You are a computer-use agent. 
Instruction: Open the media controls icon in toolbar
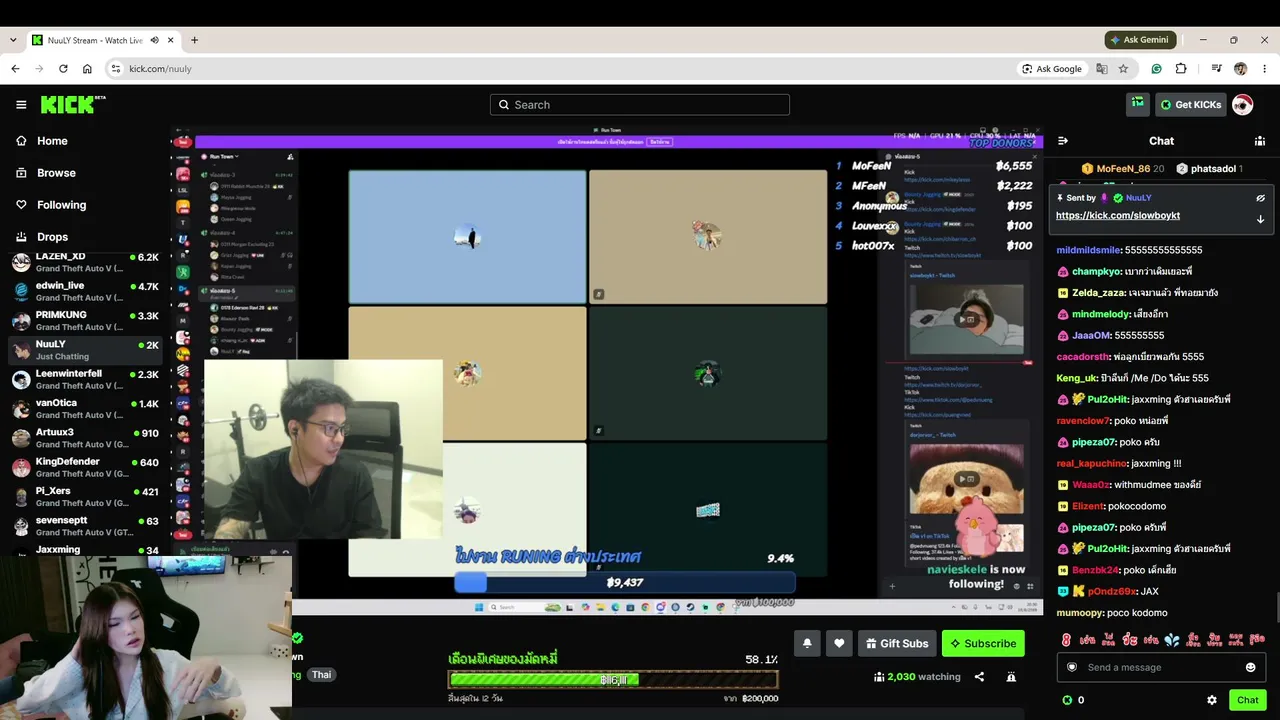coord(1216,69)
